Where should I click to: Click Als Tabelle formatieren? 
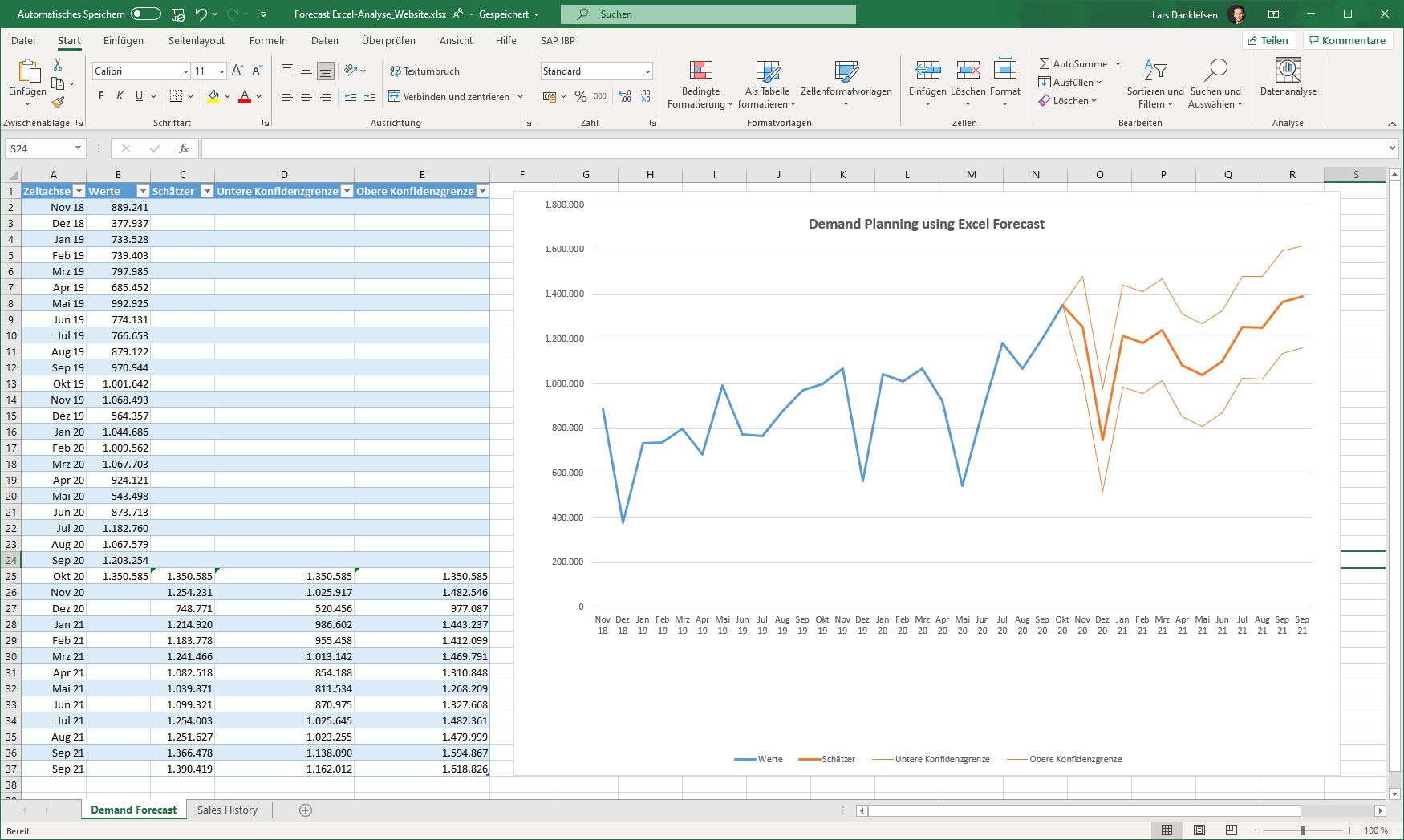click(766, 84)
